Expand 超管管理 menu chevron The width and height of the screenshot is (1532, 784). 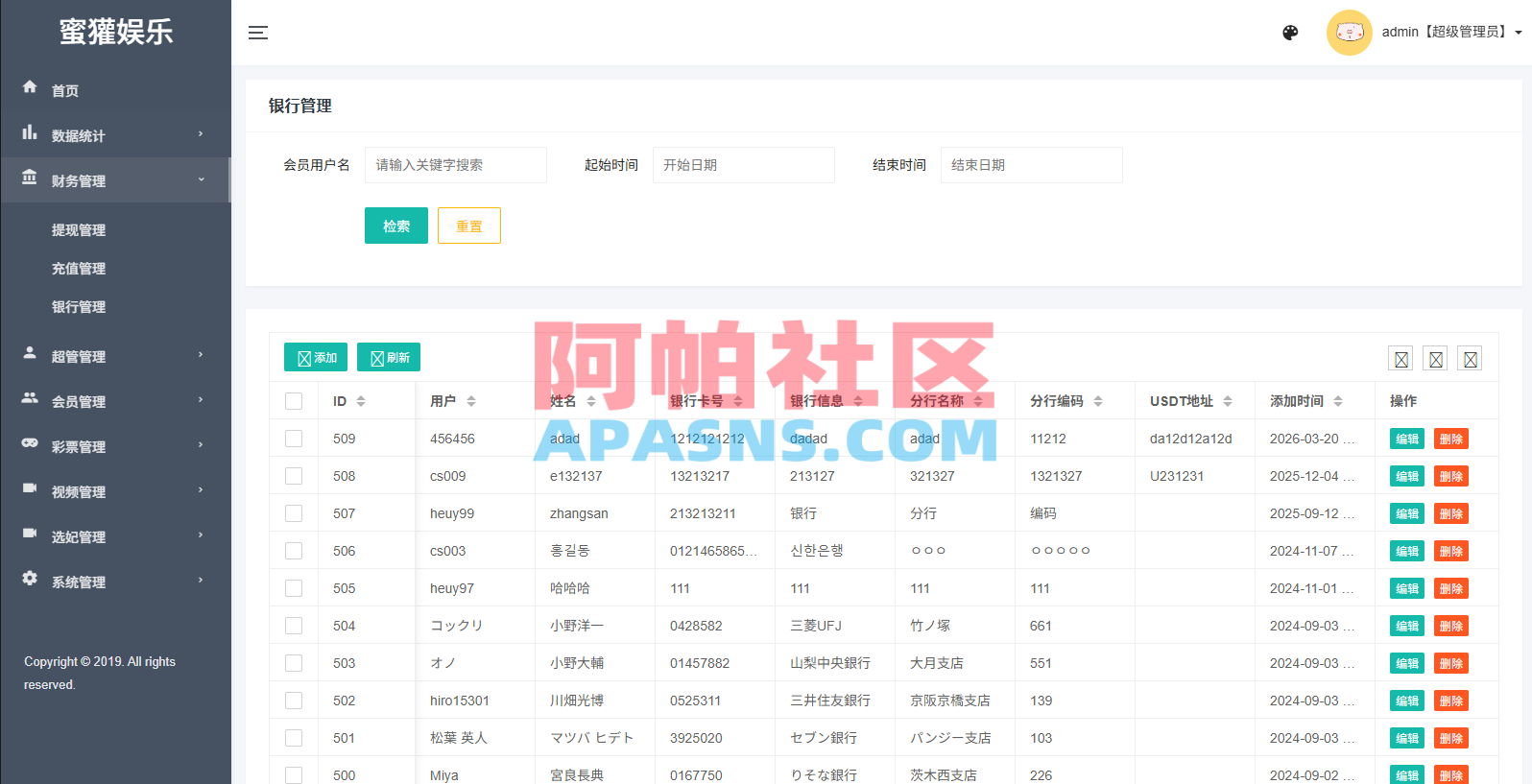(201, 354)
